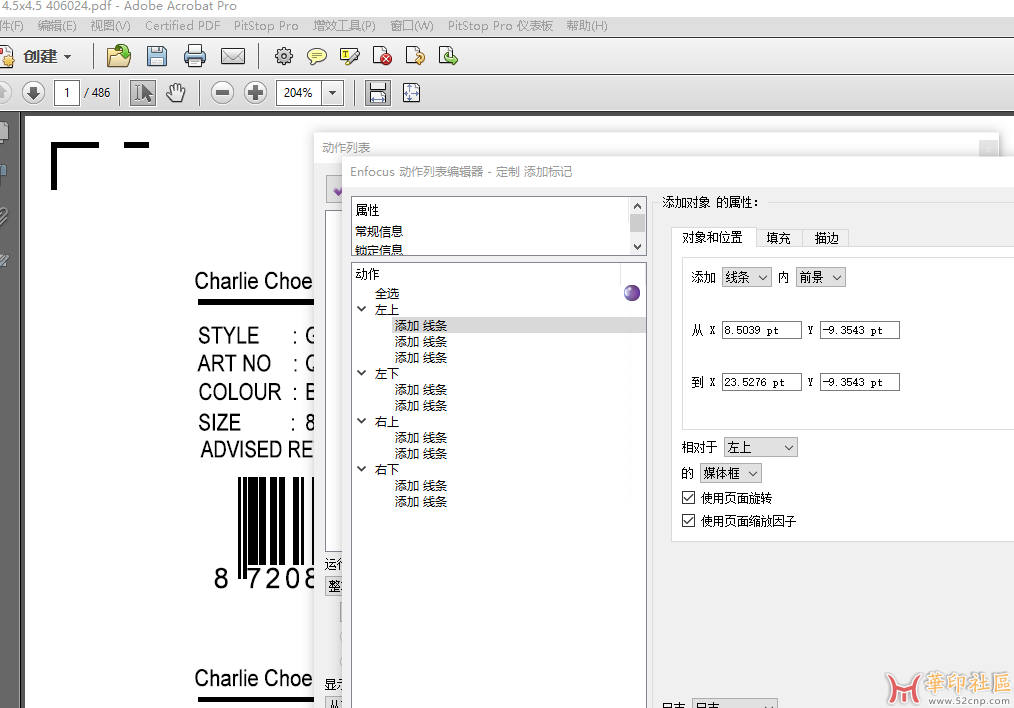Image resolution: width=1014 pixels, height=708 pixels.
Task: Collapse the 左下 tree group
Action: coord(361,373)
